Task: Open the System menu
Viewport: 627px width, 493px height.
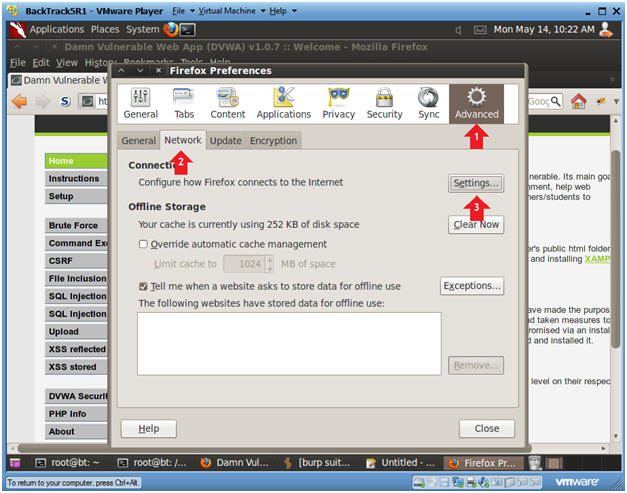Action: (142, 29)
